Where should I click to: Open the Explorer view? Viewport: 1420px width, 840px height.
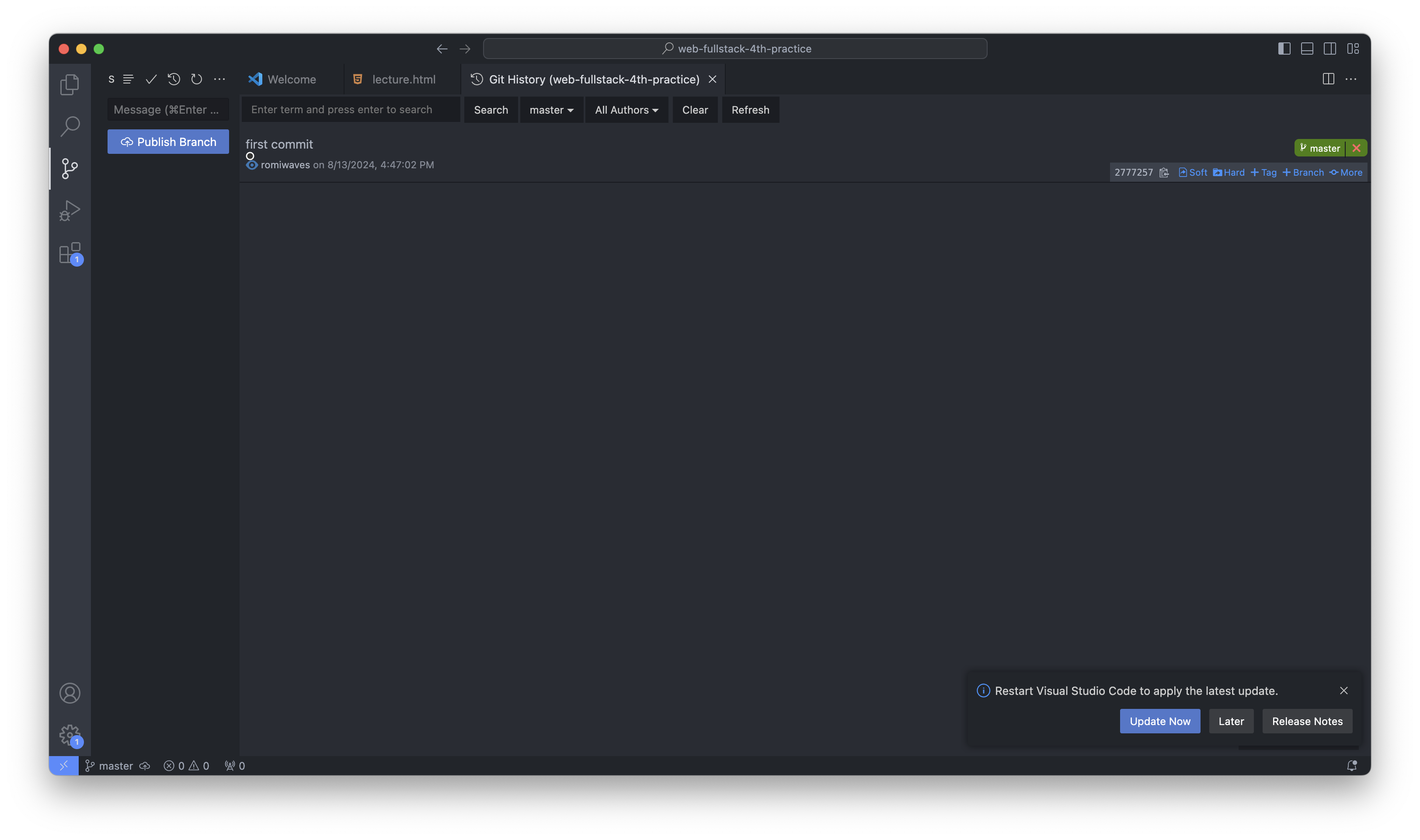(x=70, y=84)
